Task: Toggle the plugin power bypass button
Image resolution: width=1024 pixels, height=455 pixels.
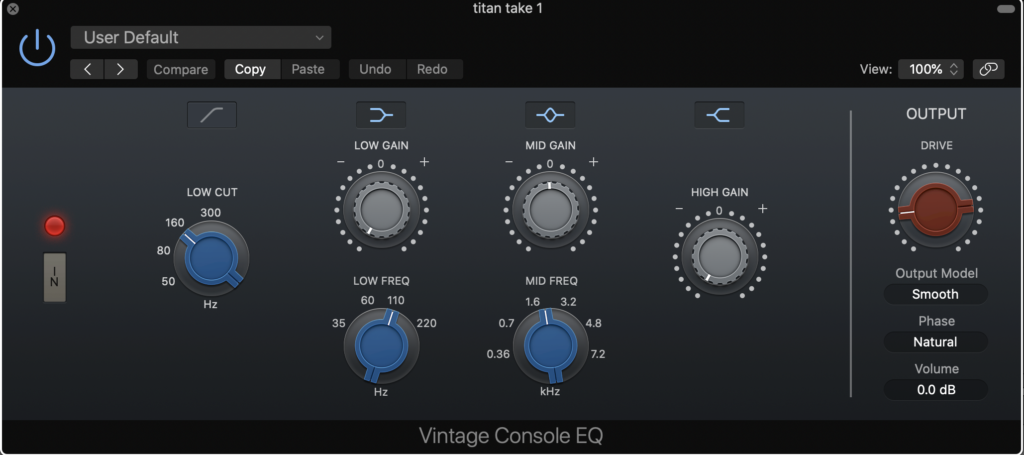Action: tap(38, 47)
